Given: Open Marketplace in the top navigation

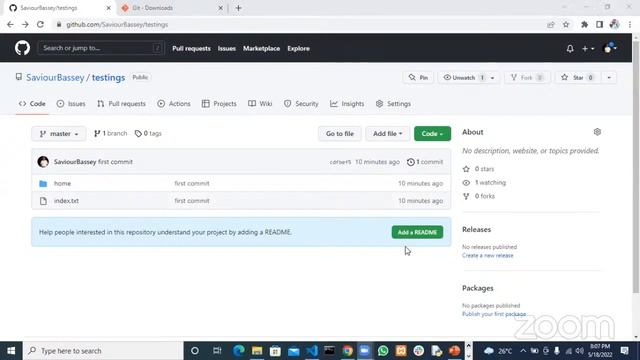Looking at the screenshot, I should (x=262, y=49).
